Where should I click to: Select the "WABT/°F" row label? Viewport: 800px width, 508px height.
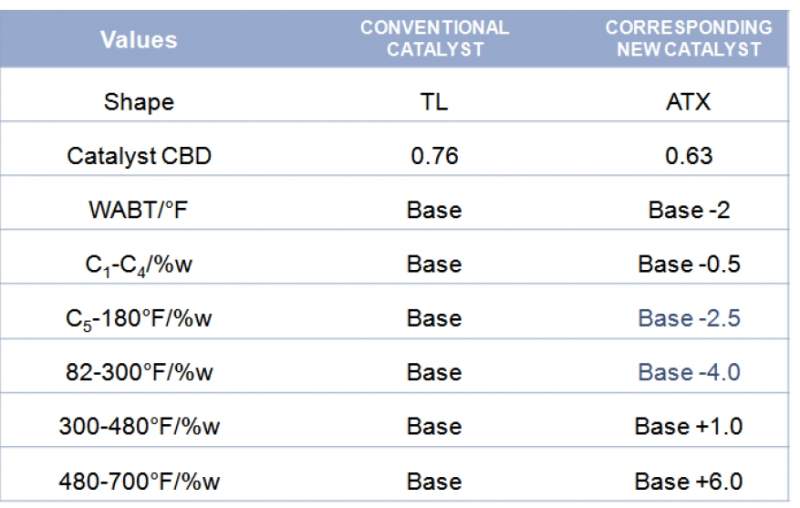pos(139,210)
